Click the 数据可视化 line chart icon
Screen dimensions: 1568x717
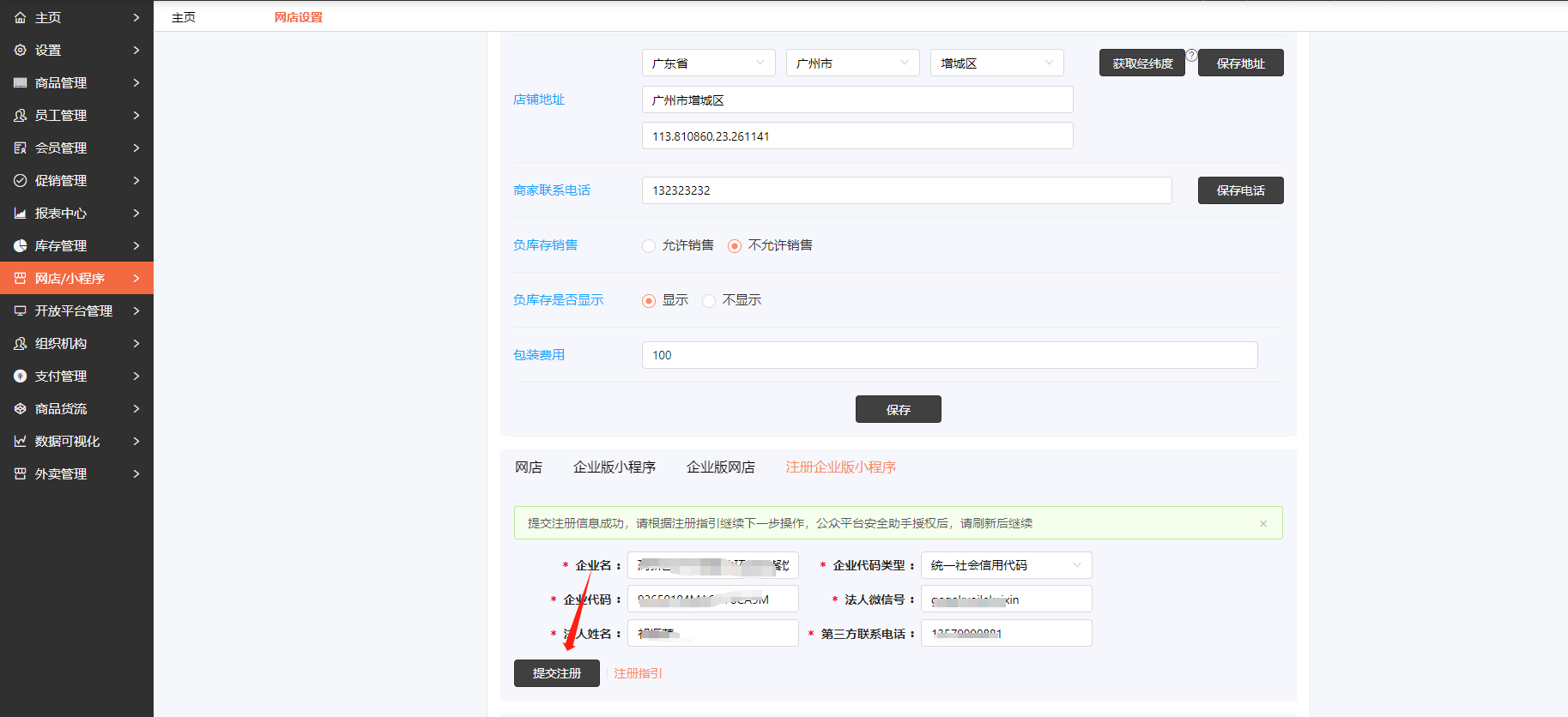pyautogui.click(x=21, y=441)
